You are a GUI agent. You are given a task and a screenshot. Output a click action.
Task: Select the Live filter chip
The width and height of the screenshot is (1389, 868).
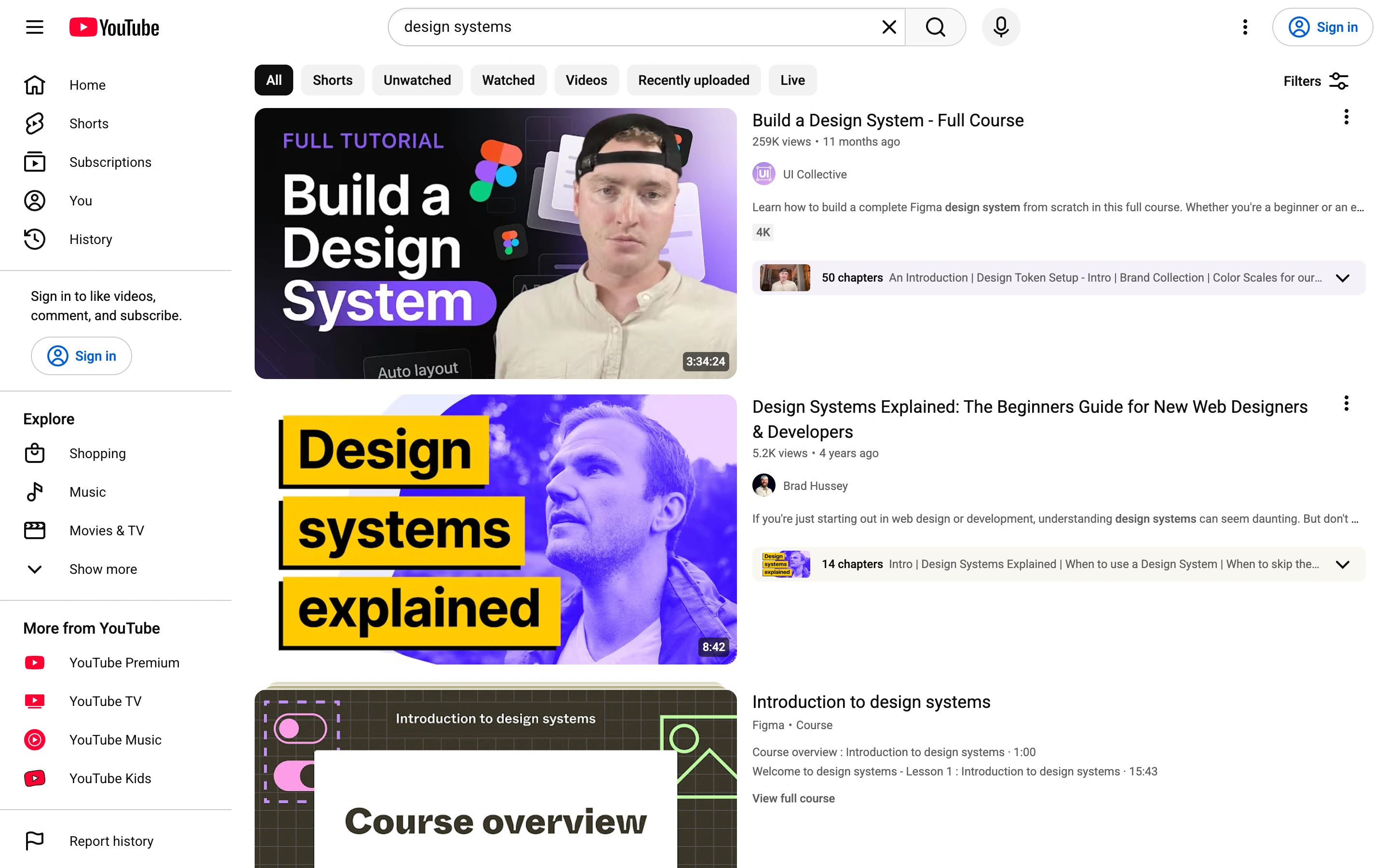(x=793, y=81)
